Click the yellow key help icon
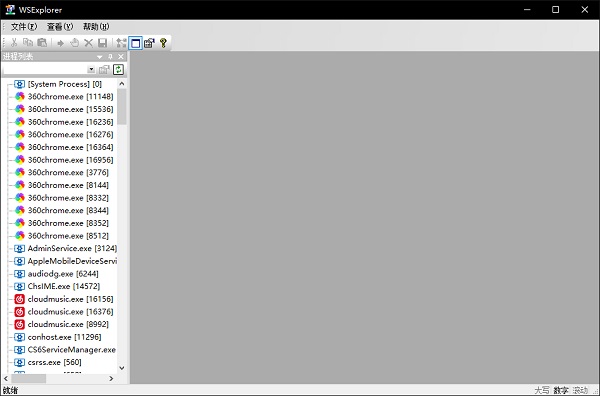The width and height of the screenshot is (600, 396). 163,43
